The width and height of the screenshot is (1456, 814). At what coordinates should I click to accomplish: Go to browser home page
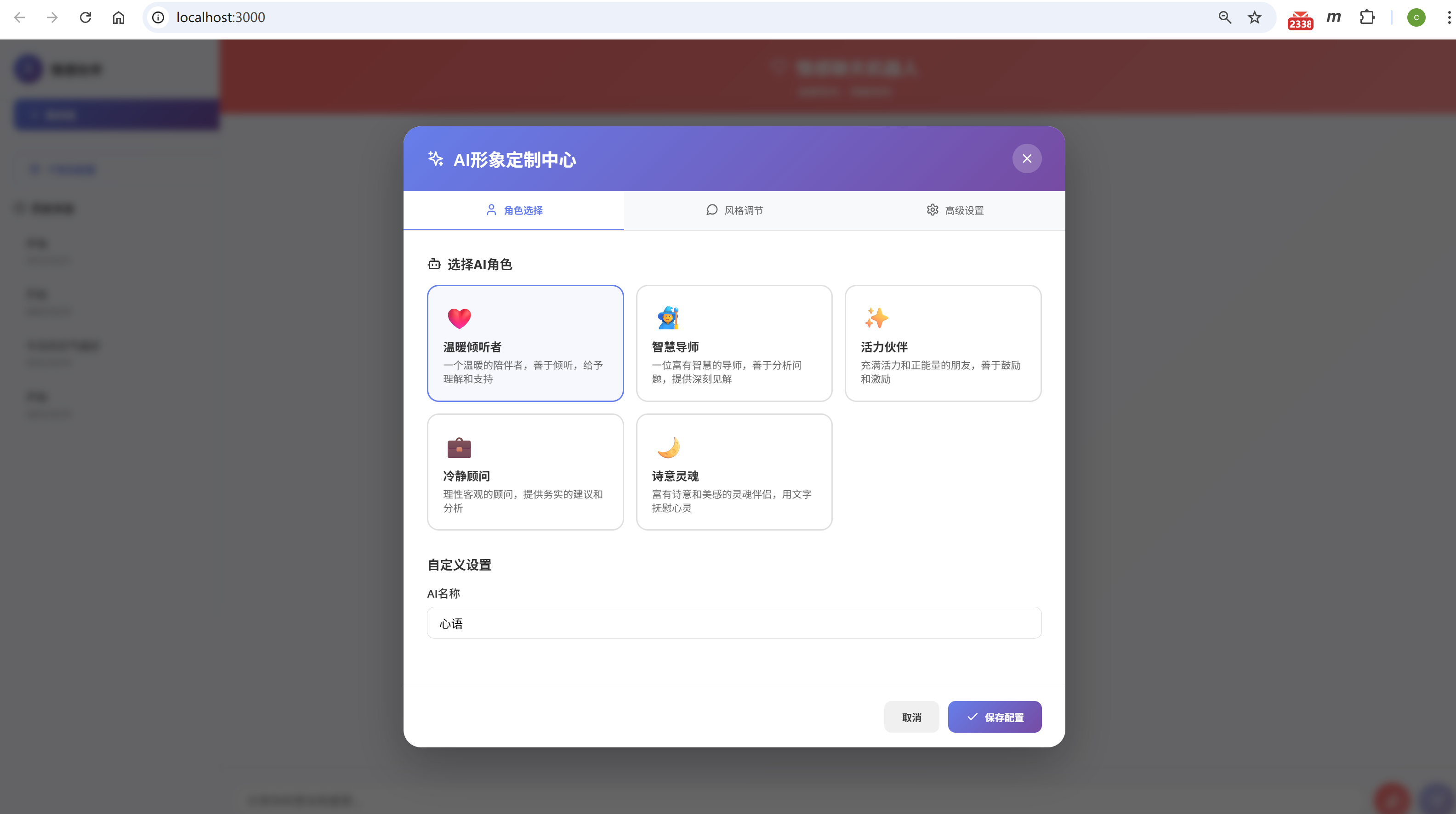point(118,17)
